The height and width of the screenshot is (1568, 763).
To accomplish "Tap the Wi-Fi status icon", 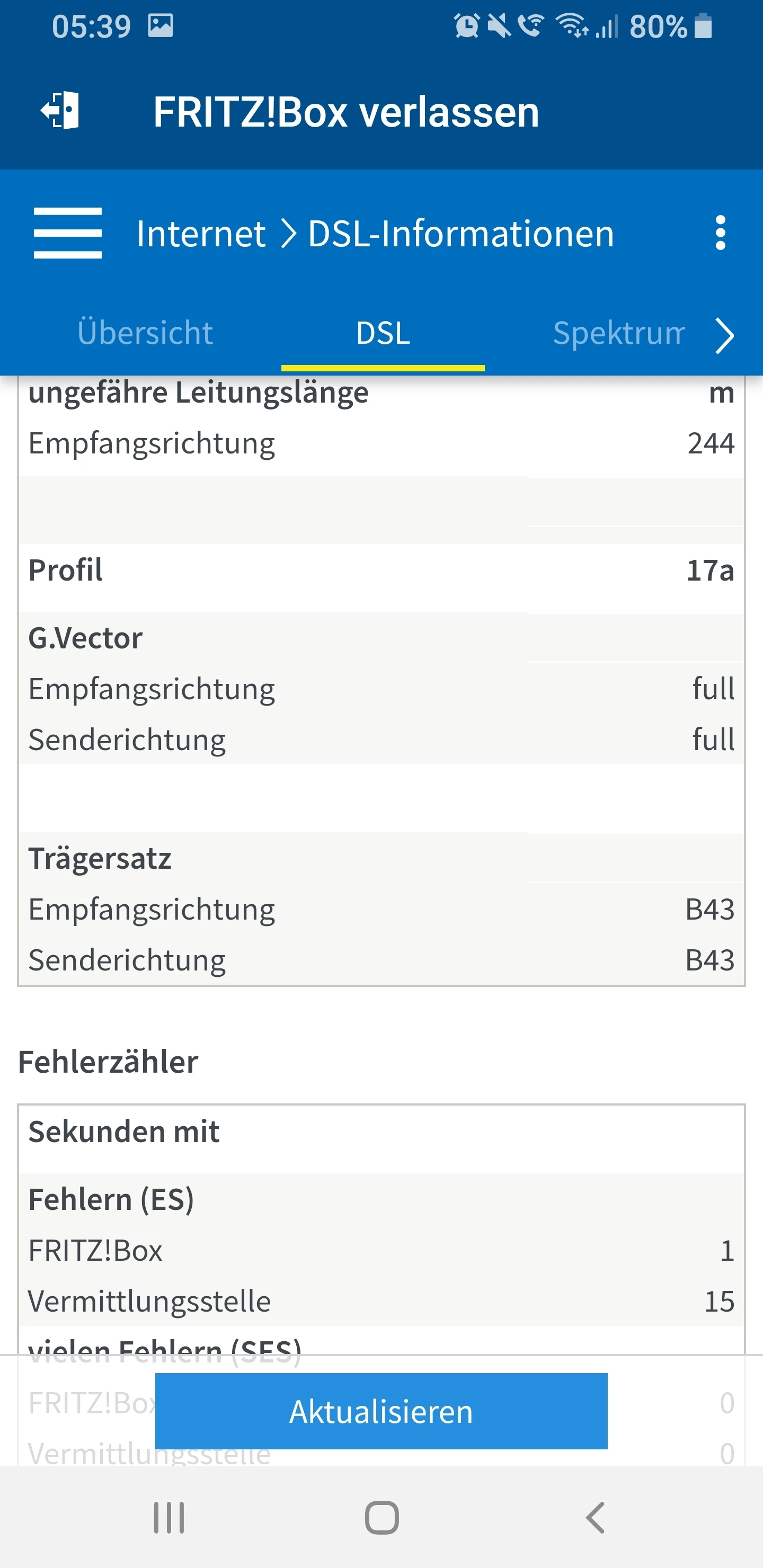I will coord(572,26).
